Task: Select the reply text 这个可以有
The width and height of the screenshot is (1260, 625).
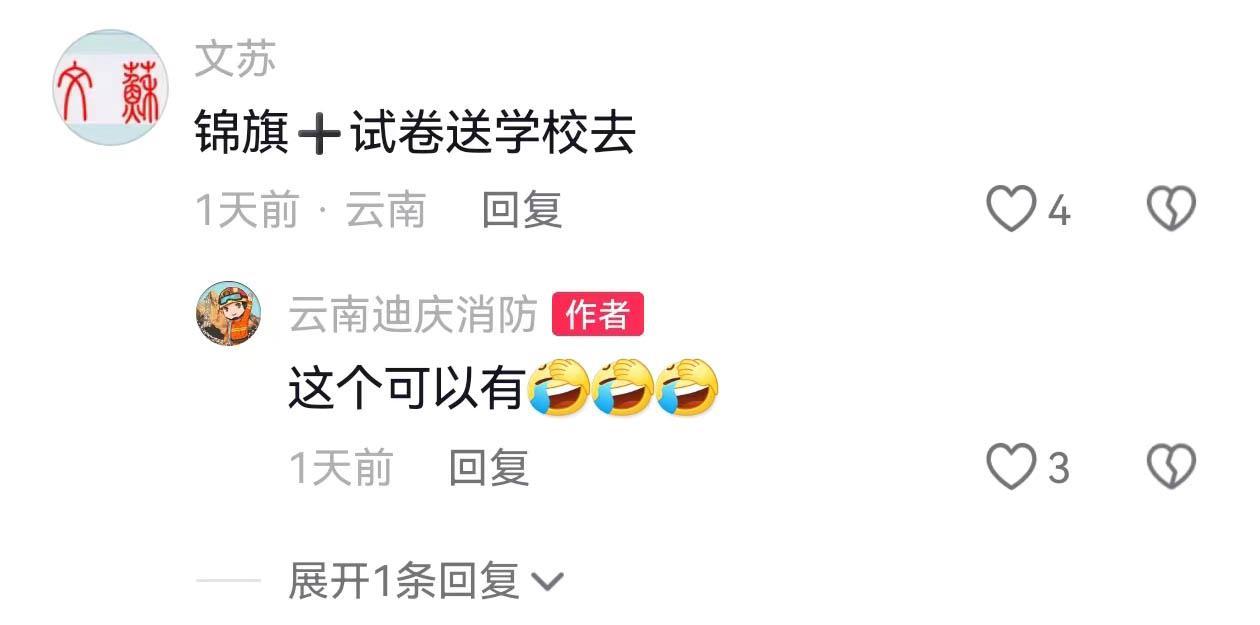Action: pos(407,389)
